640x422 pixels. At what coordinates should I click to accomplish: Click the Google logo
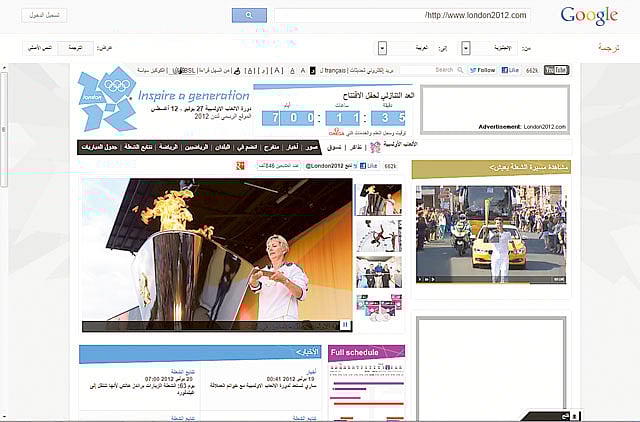tap(589, 15)
